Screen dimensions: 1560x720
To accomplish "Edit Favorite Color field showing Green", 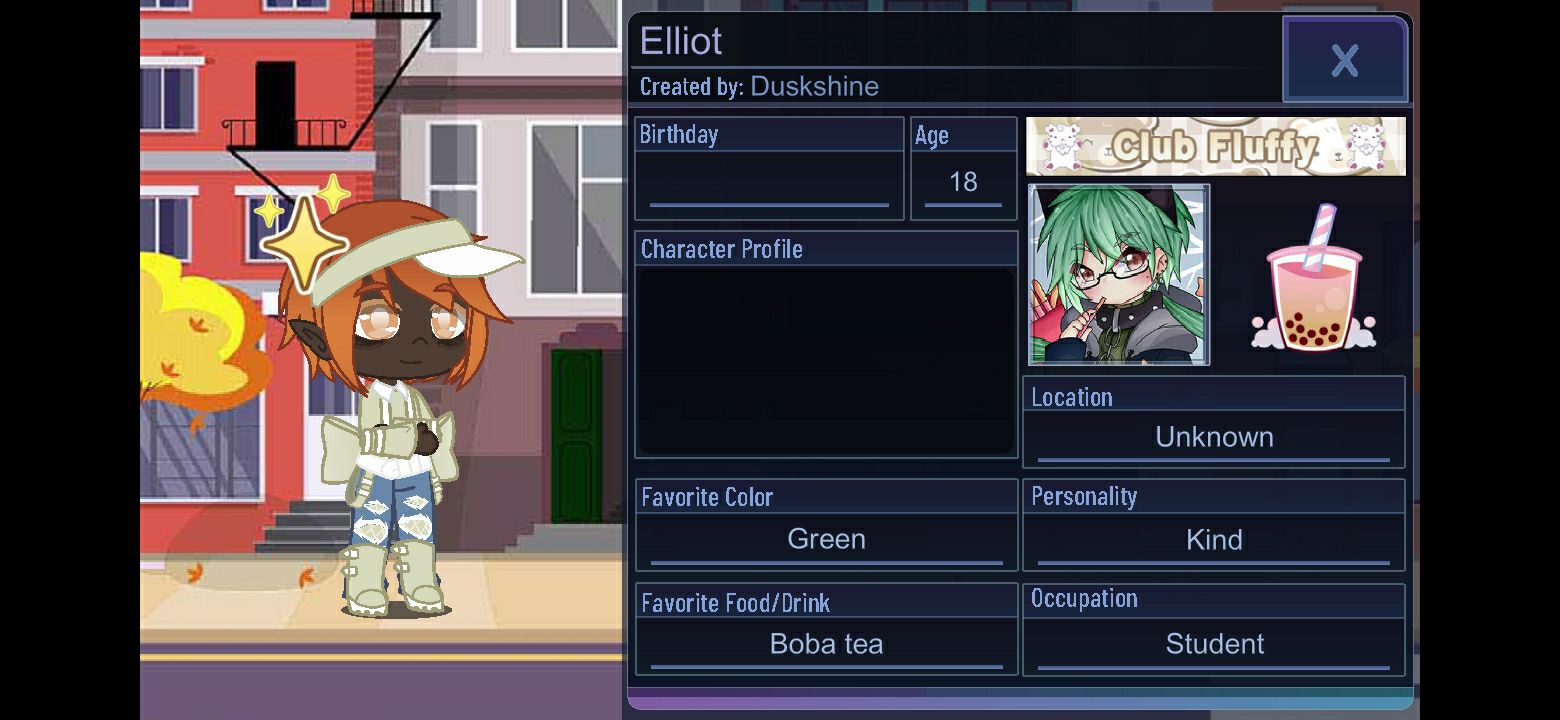I will [x=826, y=540].
